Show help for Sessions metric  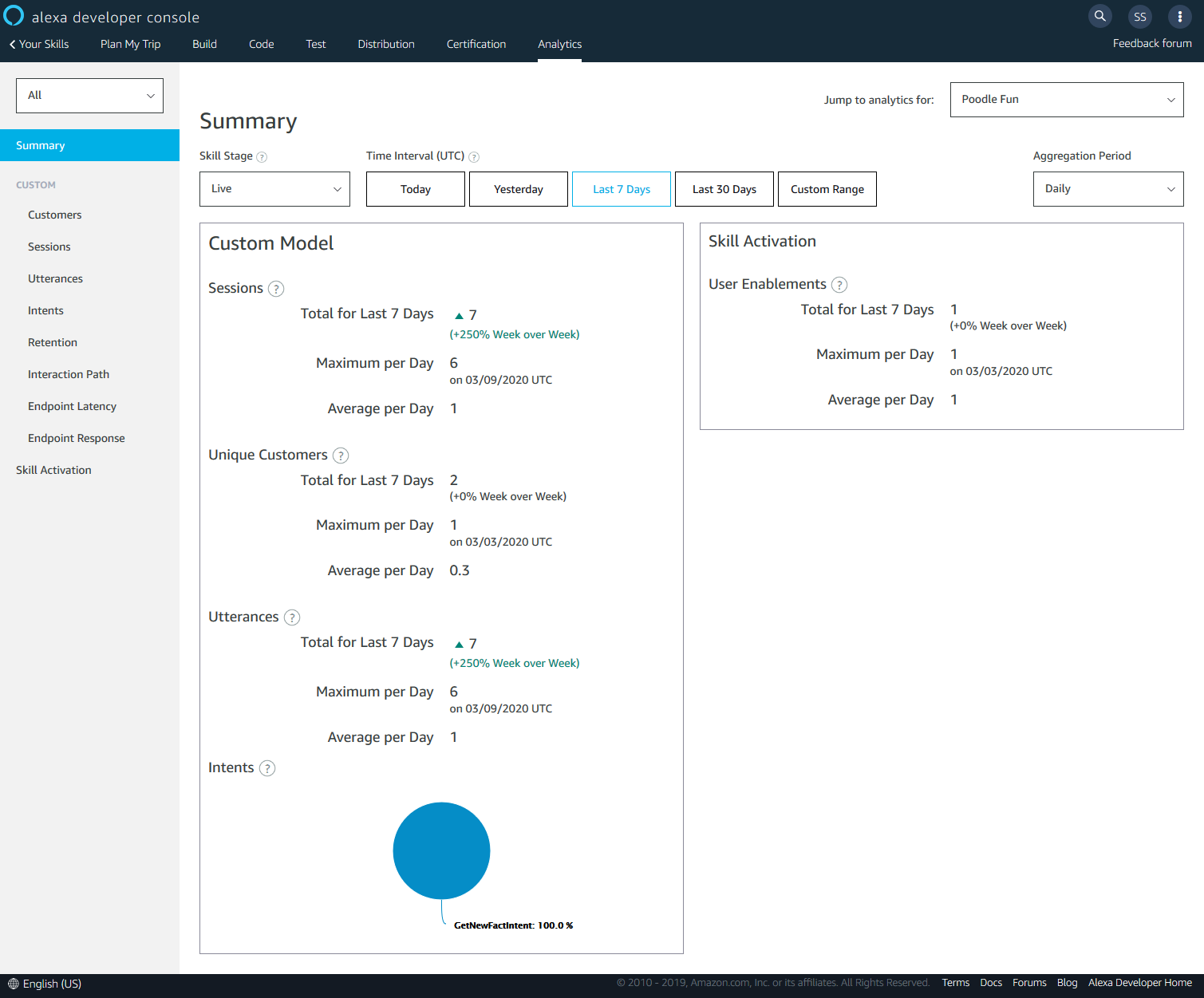point(276,289)
